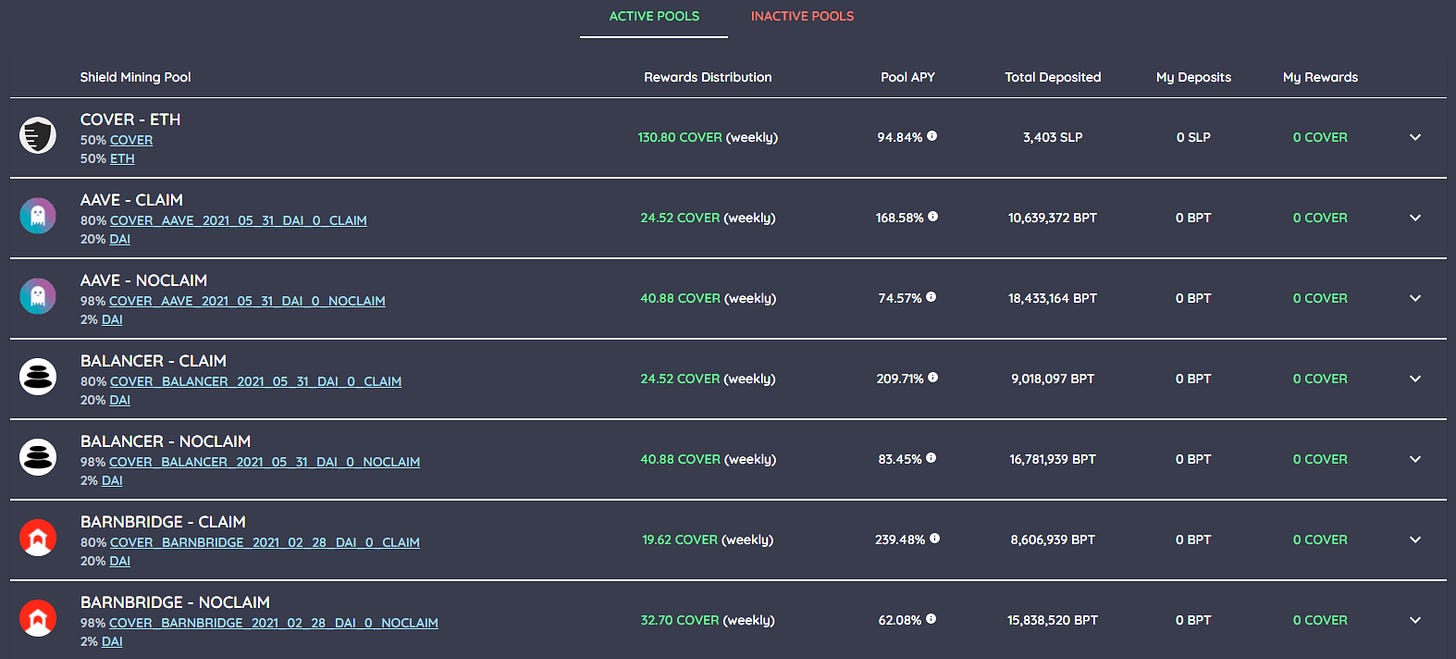The image size is (1456, 659).
Task: Expand the BALANCER - CLAIM row chevron
Action: pyautogui.click(x=1415, y=378)
